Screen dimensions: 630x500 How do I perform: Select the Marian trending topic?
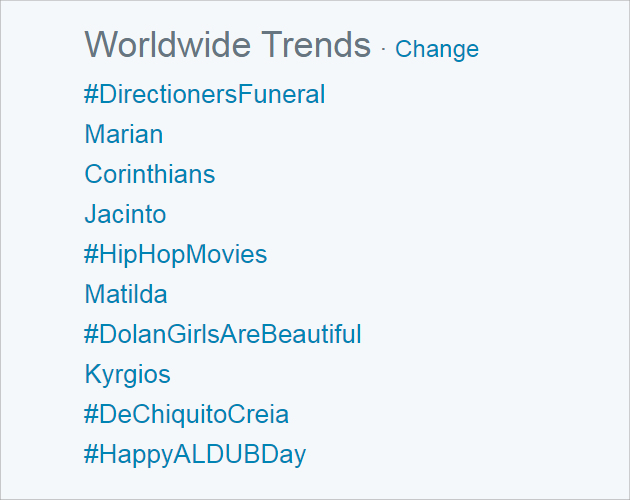coord(124,134)
